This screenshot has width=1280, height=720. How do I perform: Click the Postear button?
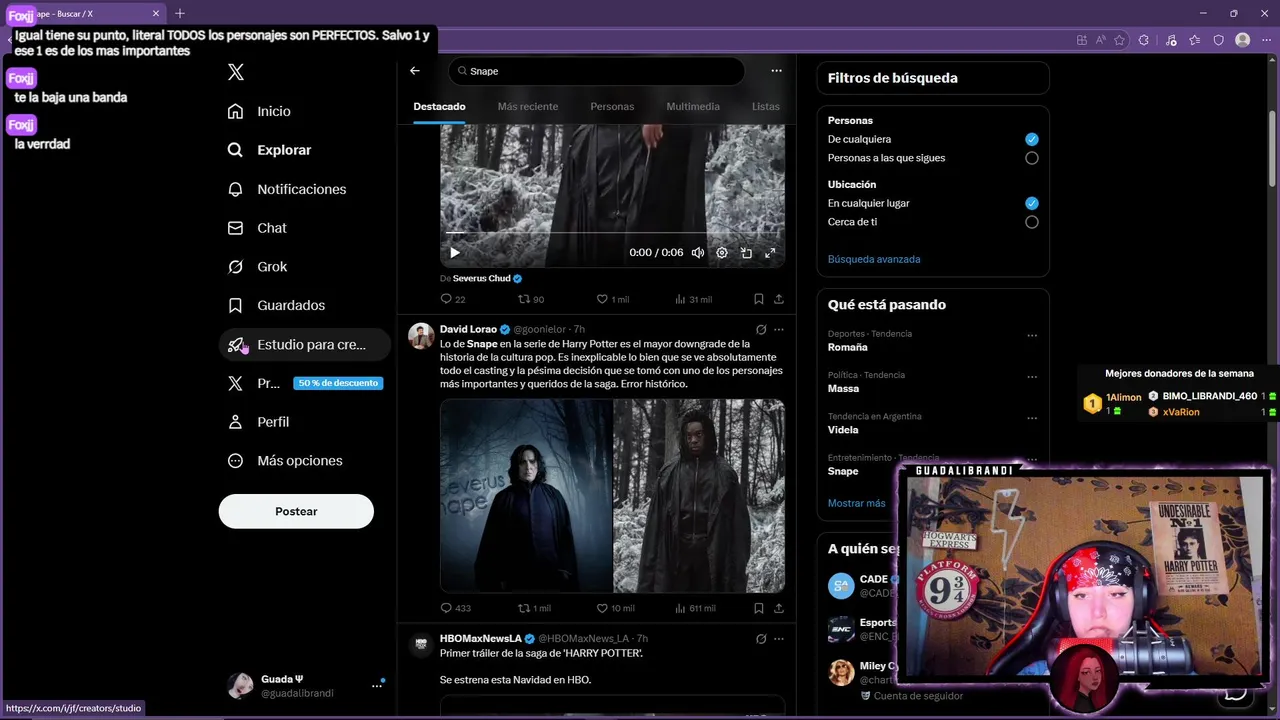tap(296, 511)
